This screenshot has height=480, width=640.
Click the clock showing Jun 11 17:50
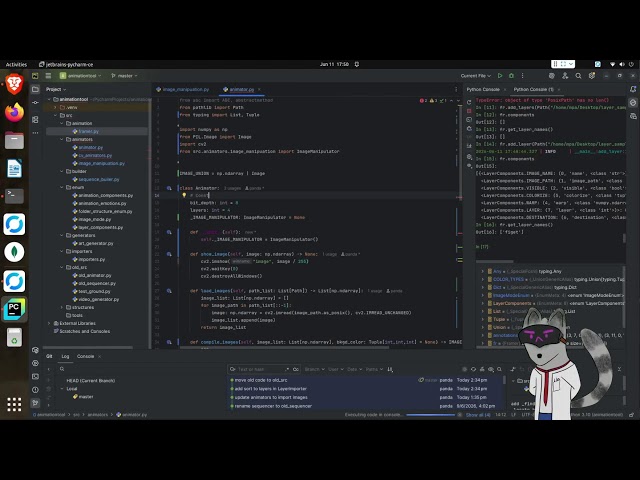coord(334,64)
